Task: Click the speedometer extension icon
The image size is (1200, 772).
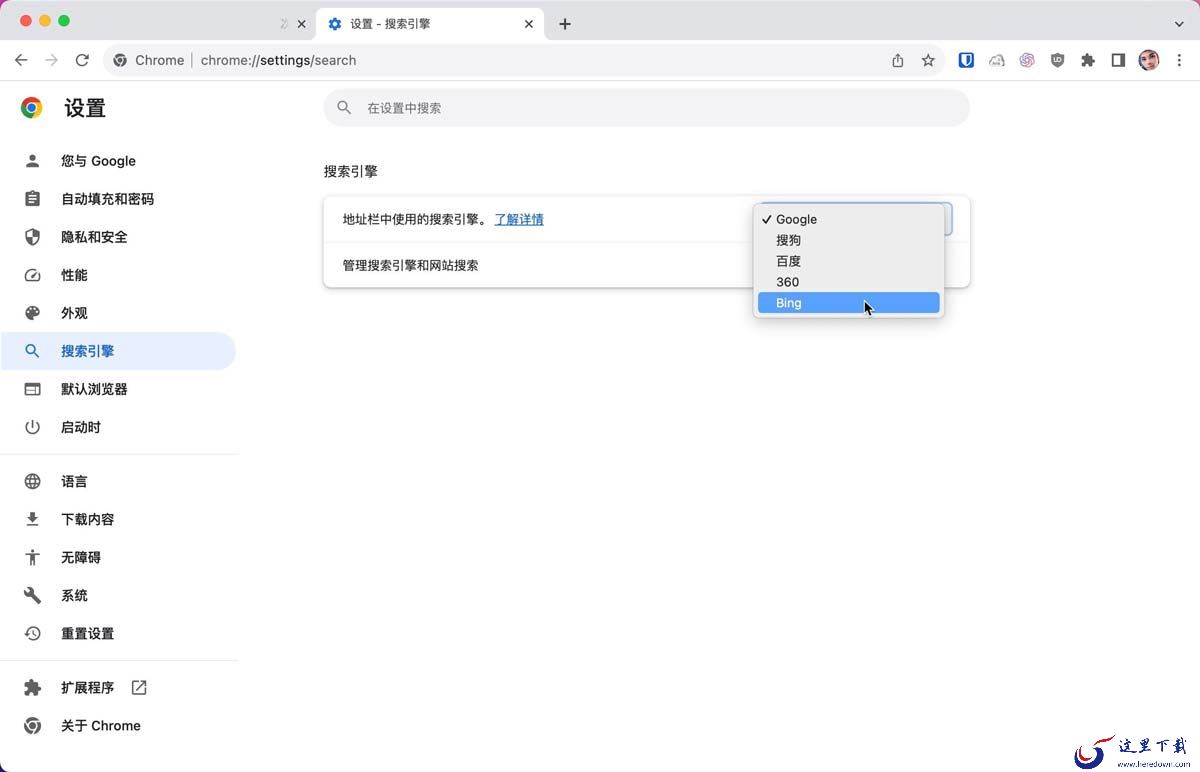Action: [x=997, y=60]
